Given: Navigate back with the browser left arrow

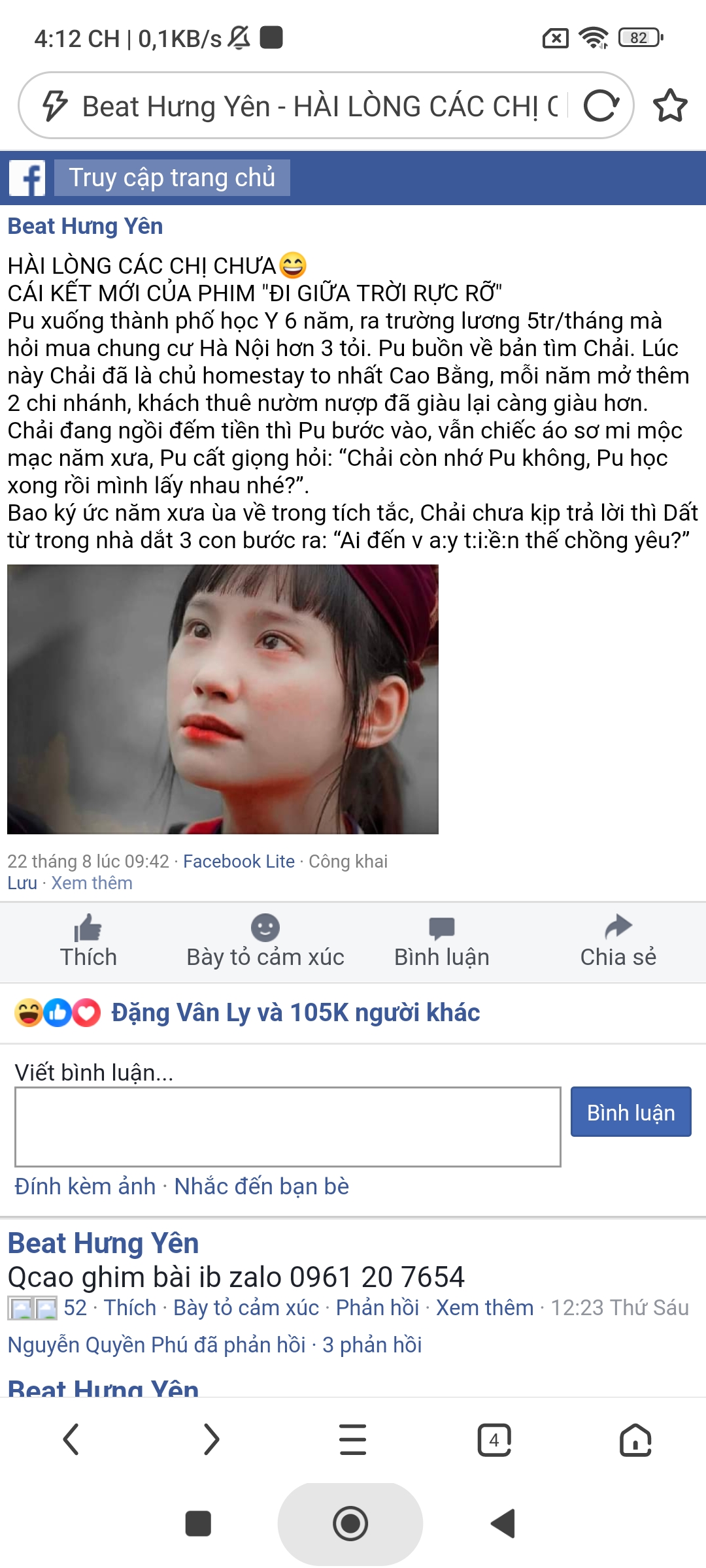Looking at the screenshot, I should 71,1439.
